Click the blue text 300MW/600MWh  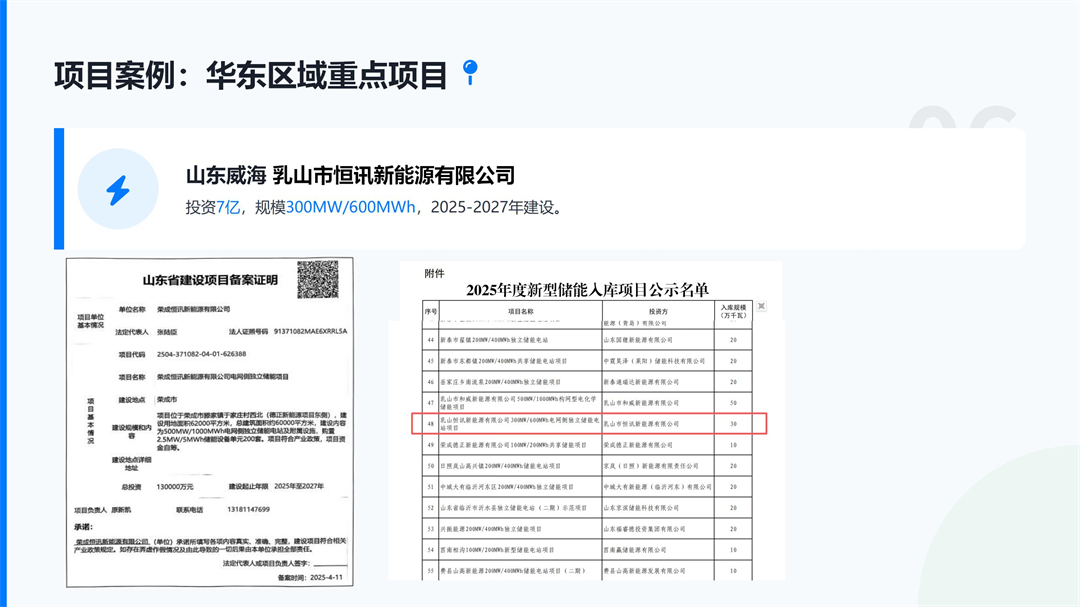[x=351, y=207]
